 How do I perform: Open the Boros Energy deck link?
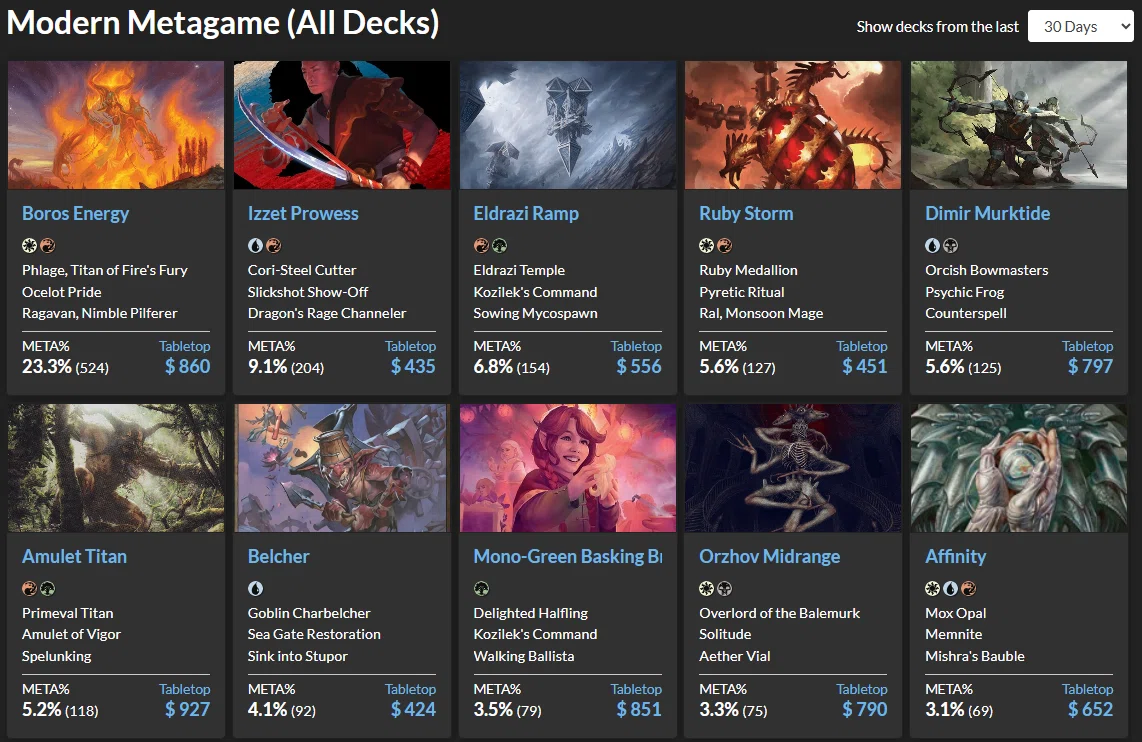(x=75, y=213)
